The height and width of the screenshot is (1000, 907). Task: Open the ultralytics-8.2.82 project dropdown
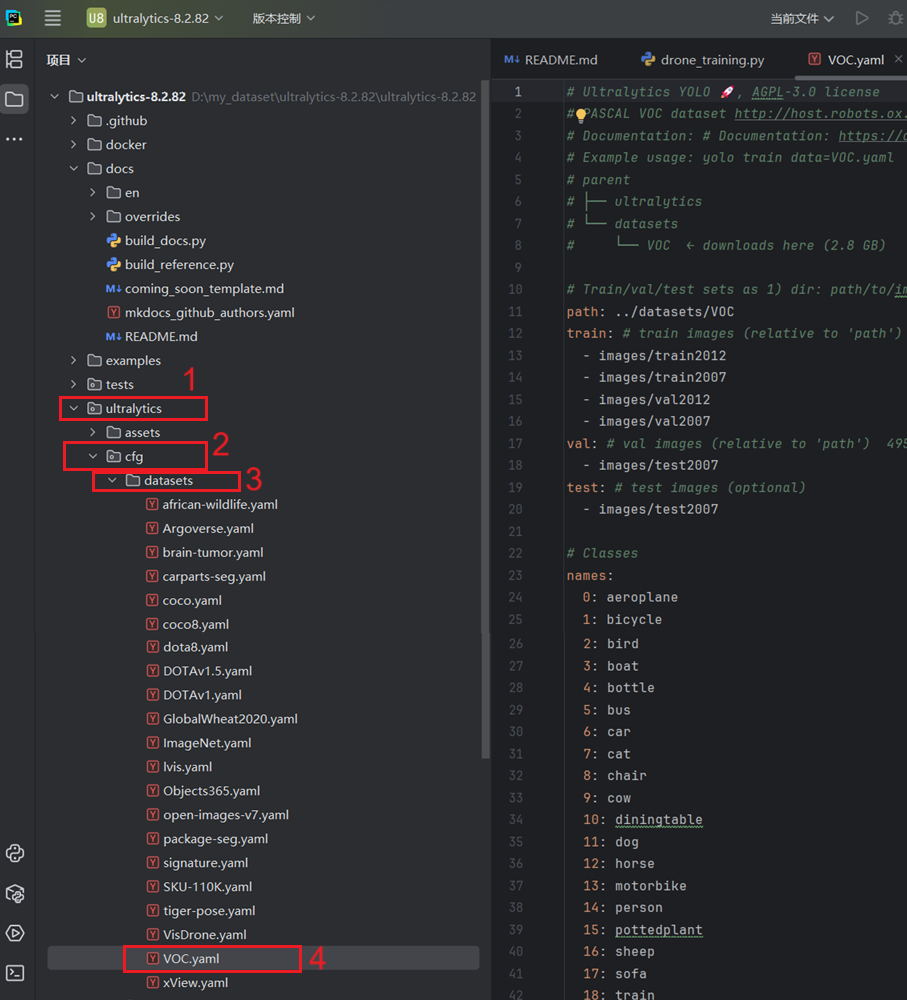pyautogui.click(x=155, y=18)
